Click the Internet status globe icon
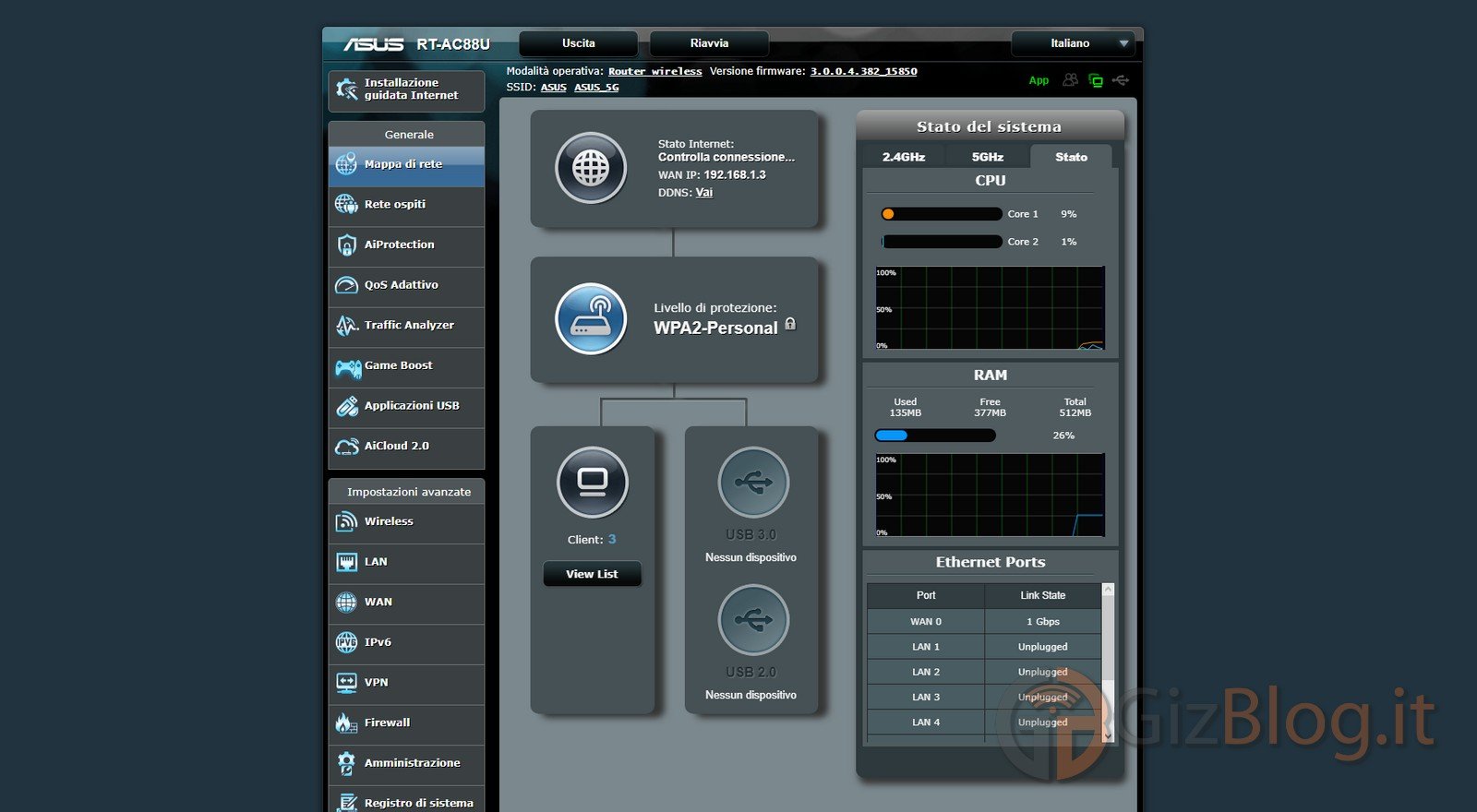1477x812 pixels. coord(591,168)
